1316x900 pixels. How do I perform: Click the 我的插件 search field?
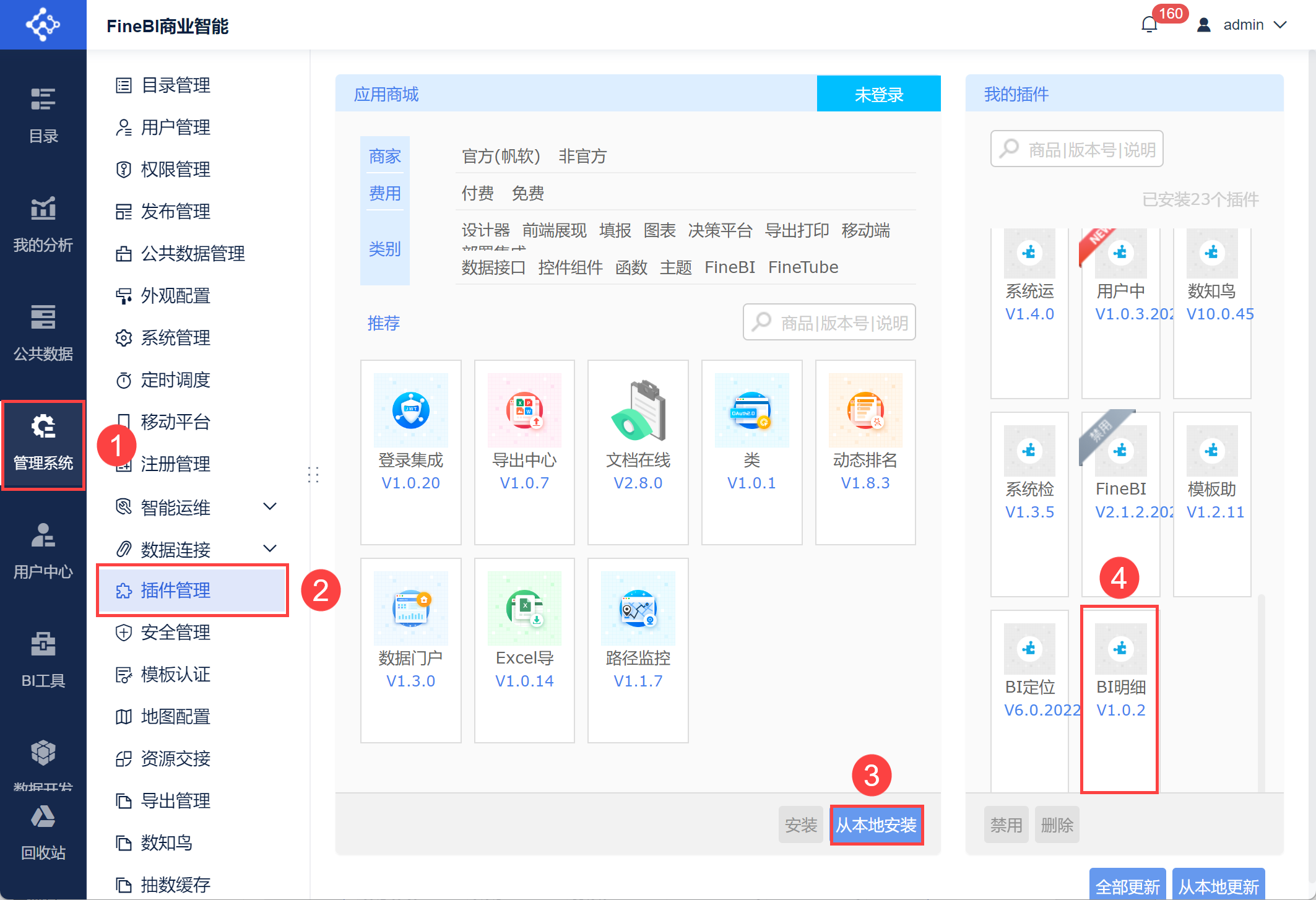(x=1077, y=149)
